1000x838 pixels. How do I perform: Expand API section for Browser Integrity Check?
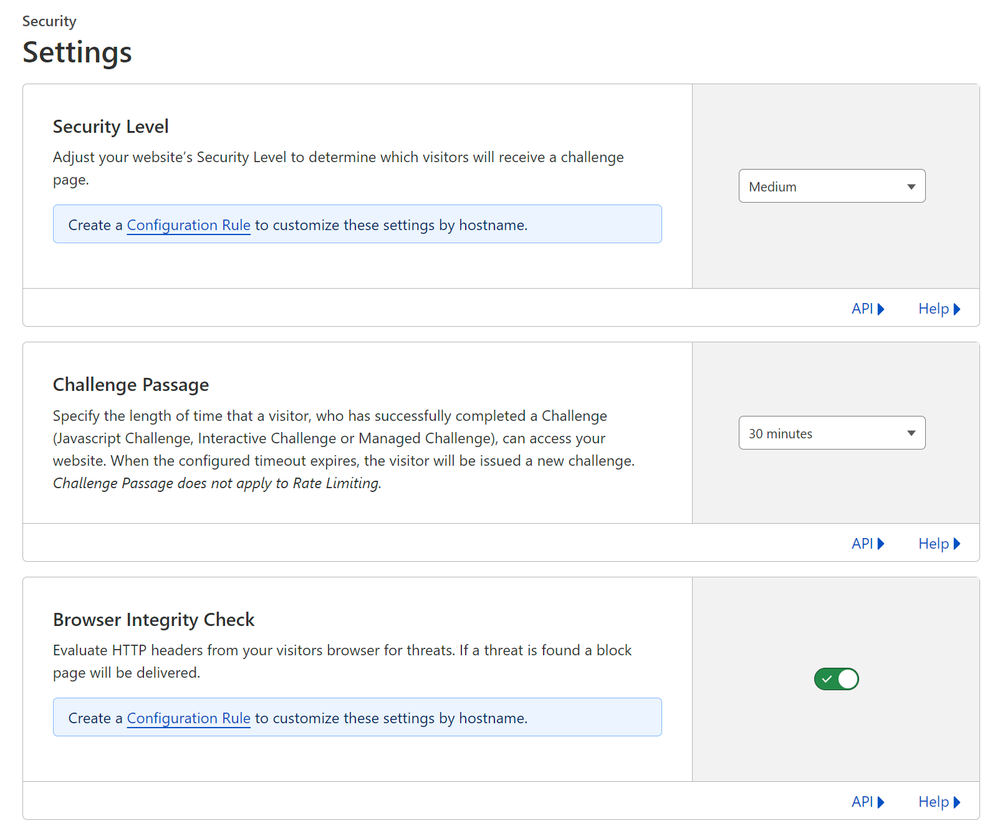868,802
